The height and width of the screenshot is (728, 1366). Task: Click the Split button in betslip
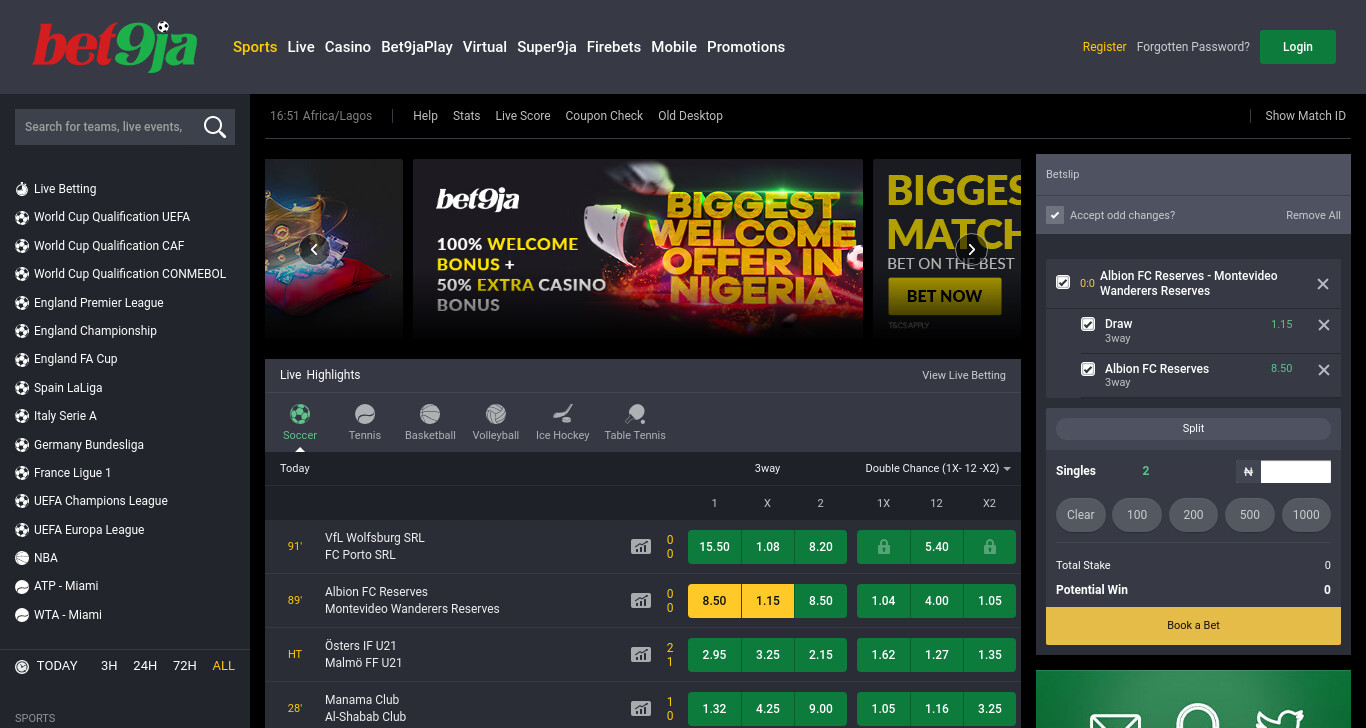[x=1193, y=428]
